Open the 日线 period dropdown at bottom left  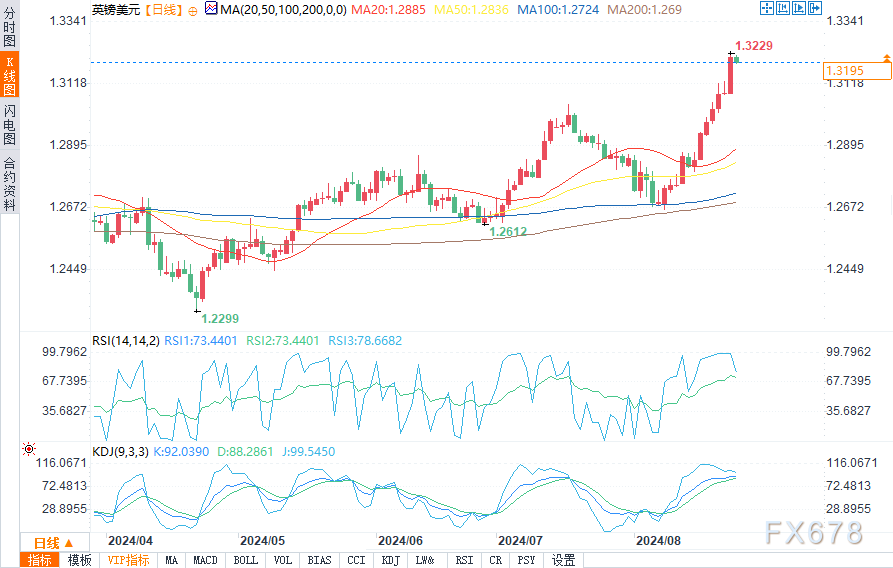pos(54,542)
